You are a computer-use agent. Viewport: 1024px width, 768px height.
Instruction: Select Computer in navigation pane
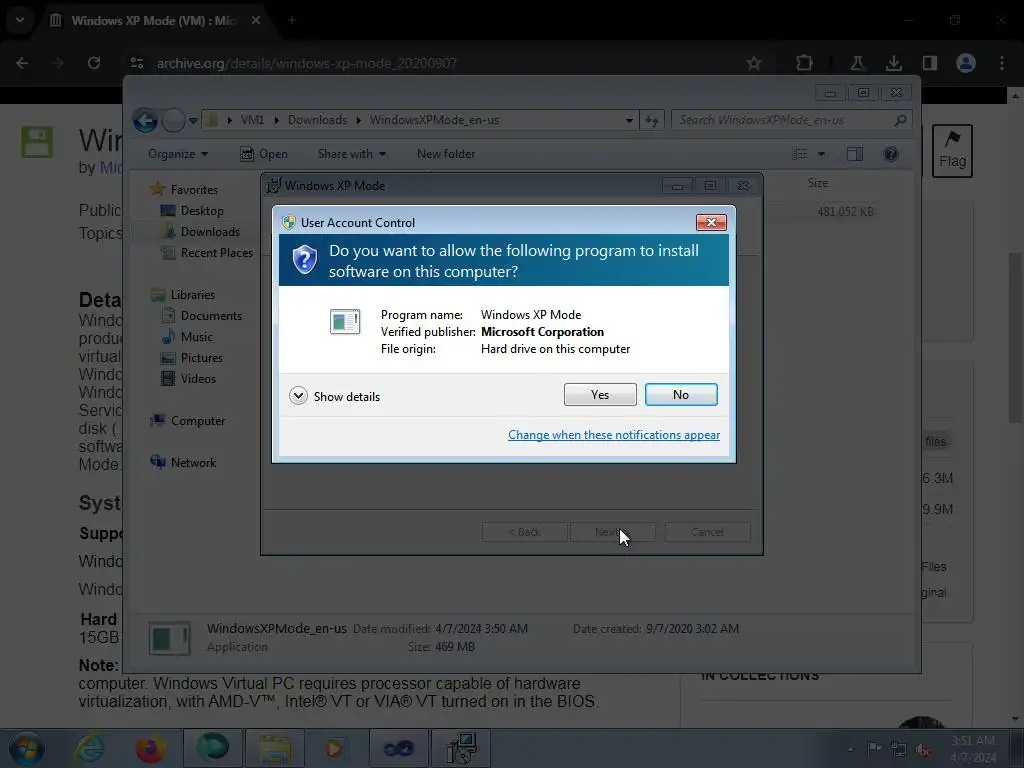(x=198, y=421)
